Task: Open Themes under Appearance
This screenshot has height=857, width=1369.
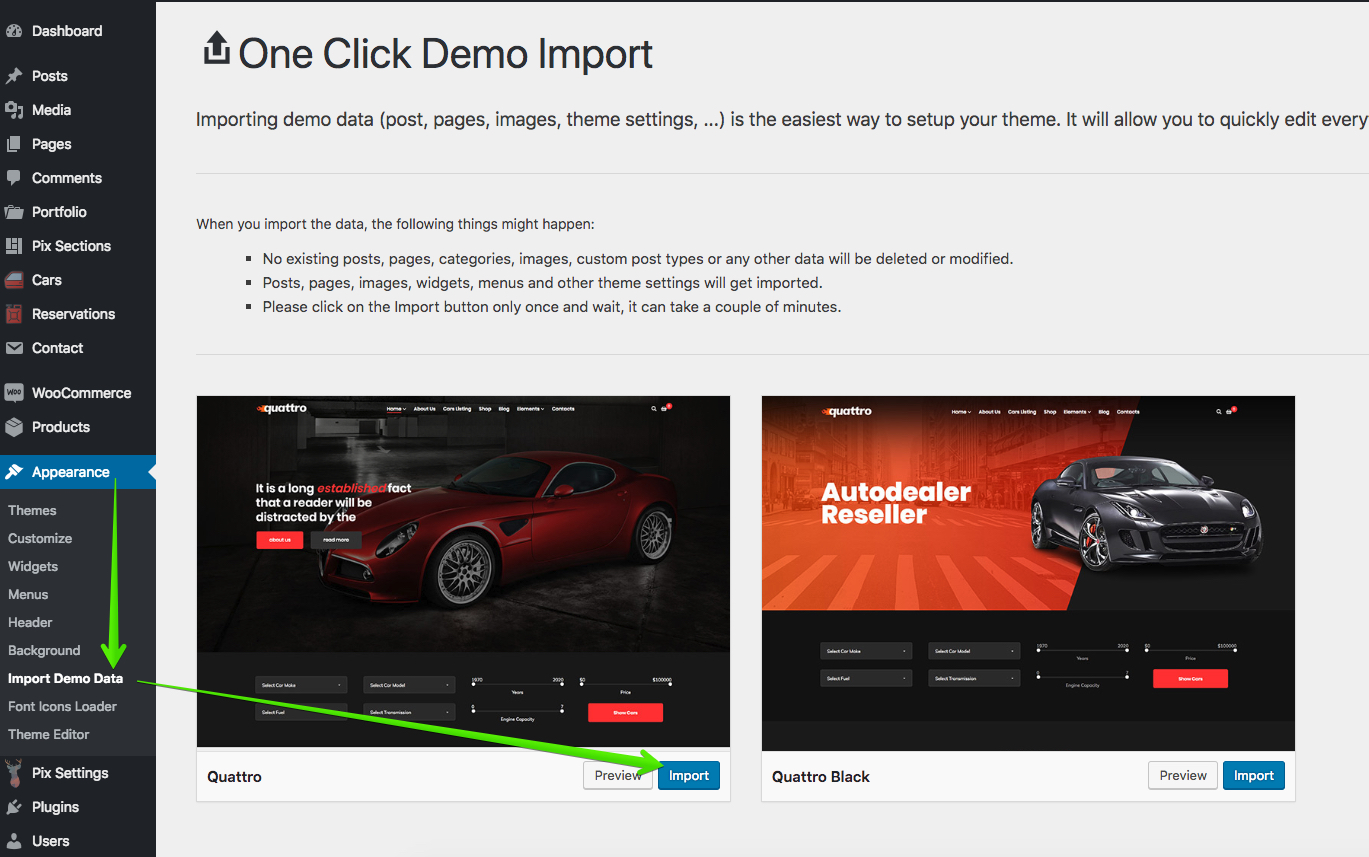Action: click(x=32, y=510)
